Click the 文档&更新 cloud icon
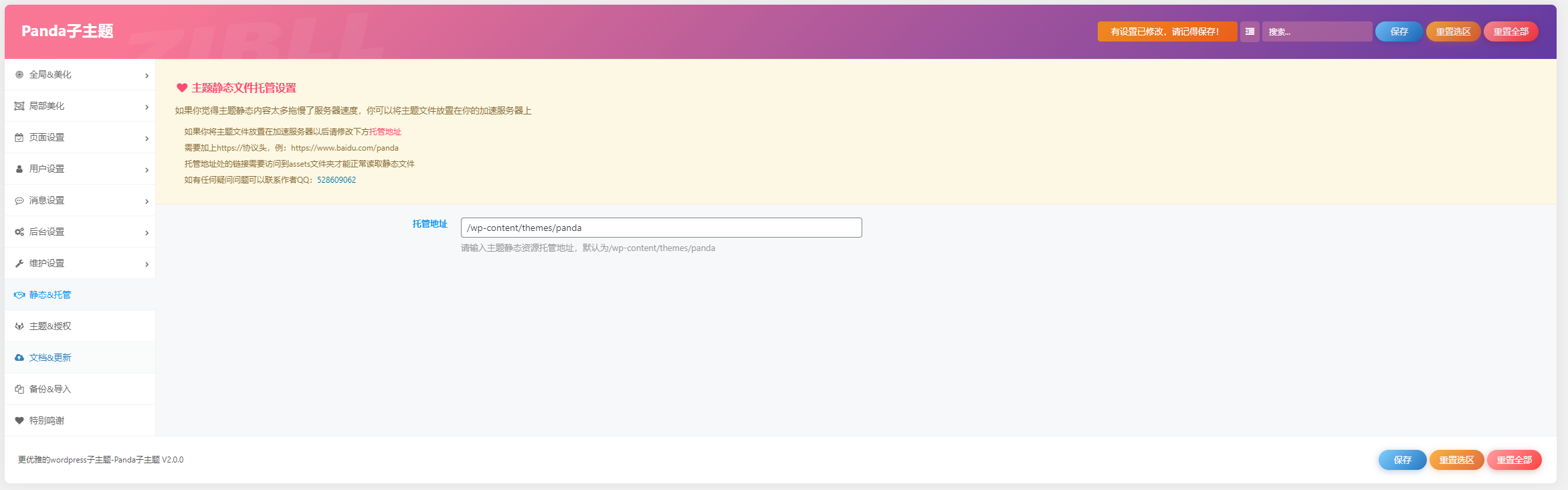 coord(19,357)
